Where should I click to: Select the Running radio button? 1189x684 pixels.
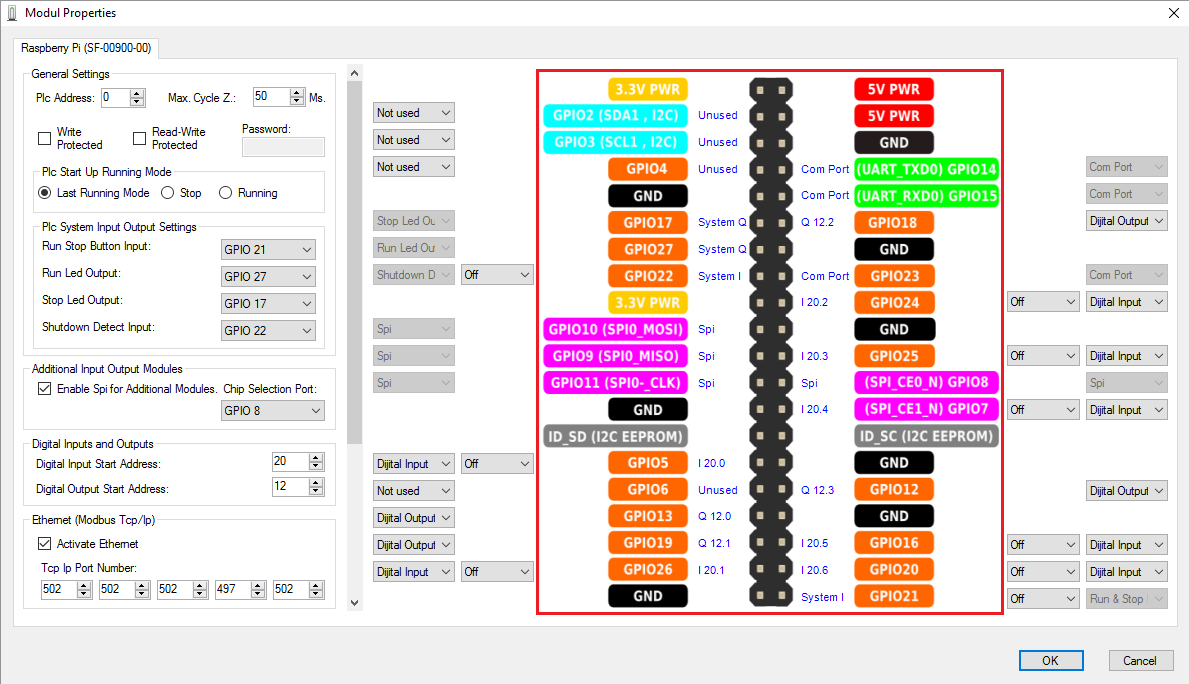point(226,193)
